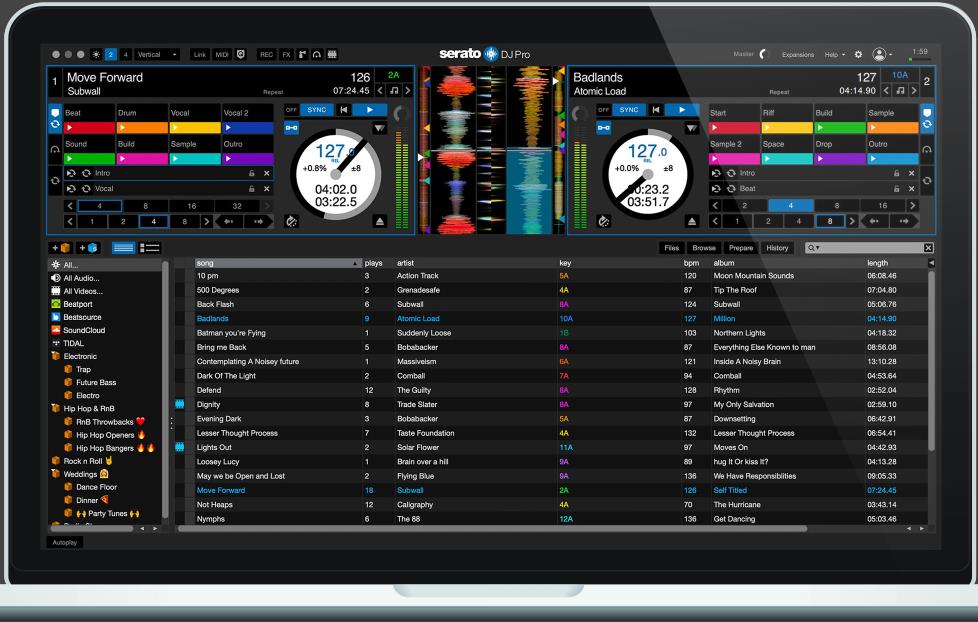Click the Link button
978x622 pixels.
click(x=200, y=54)
